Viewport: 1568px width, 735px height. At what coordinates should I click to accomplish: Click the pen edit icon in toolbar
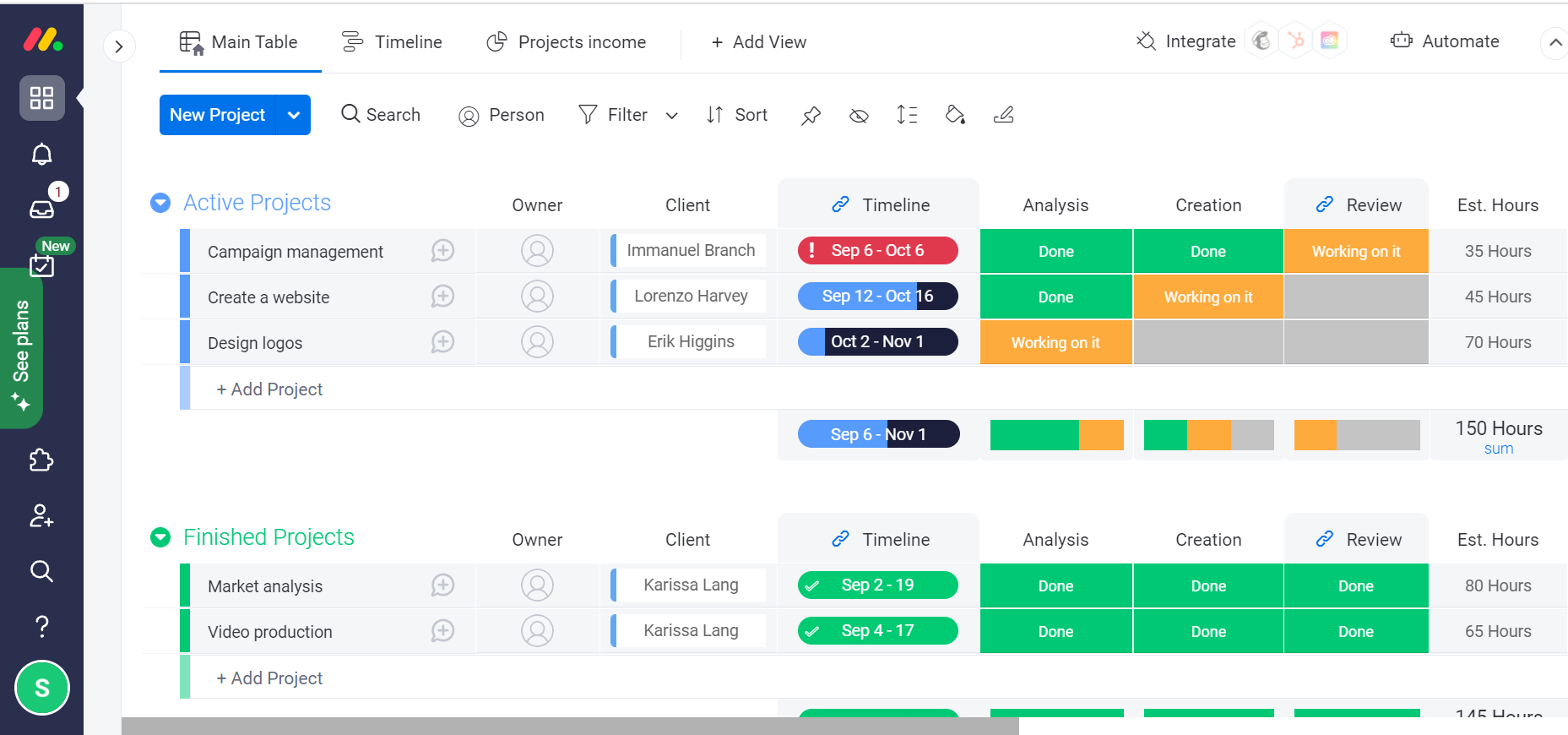[x=1003, y=115]
